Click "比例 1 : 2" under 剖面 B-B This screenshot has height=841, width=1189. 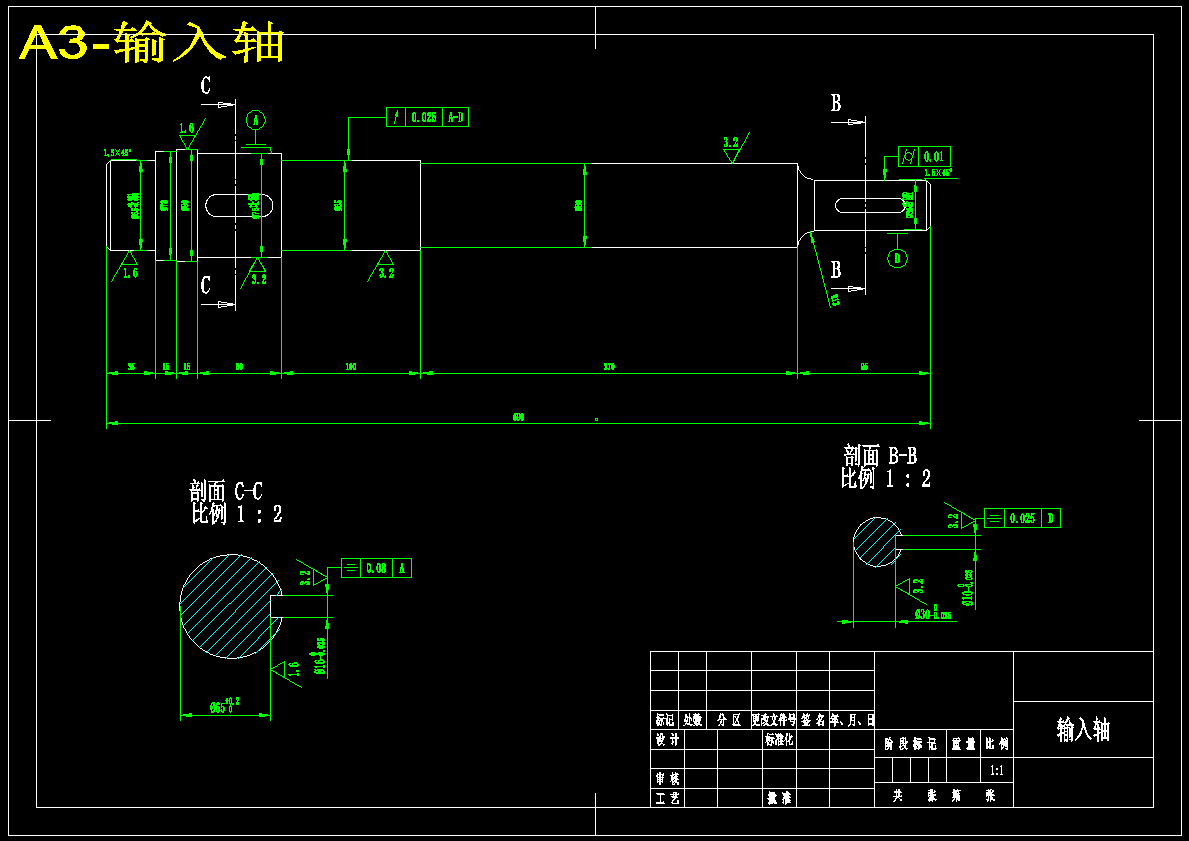[886, 479]
